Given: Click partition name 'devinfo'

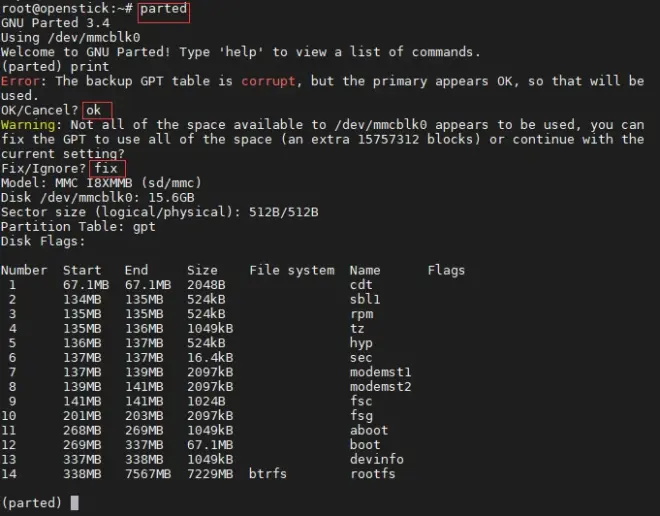Looking at the screenshot, I should [377, 459].
